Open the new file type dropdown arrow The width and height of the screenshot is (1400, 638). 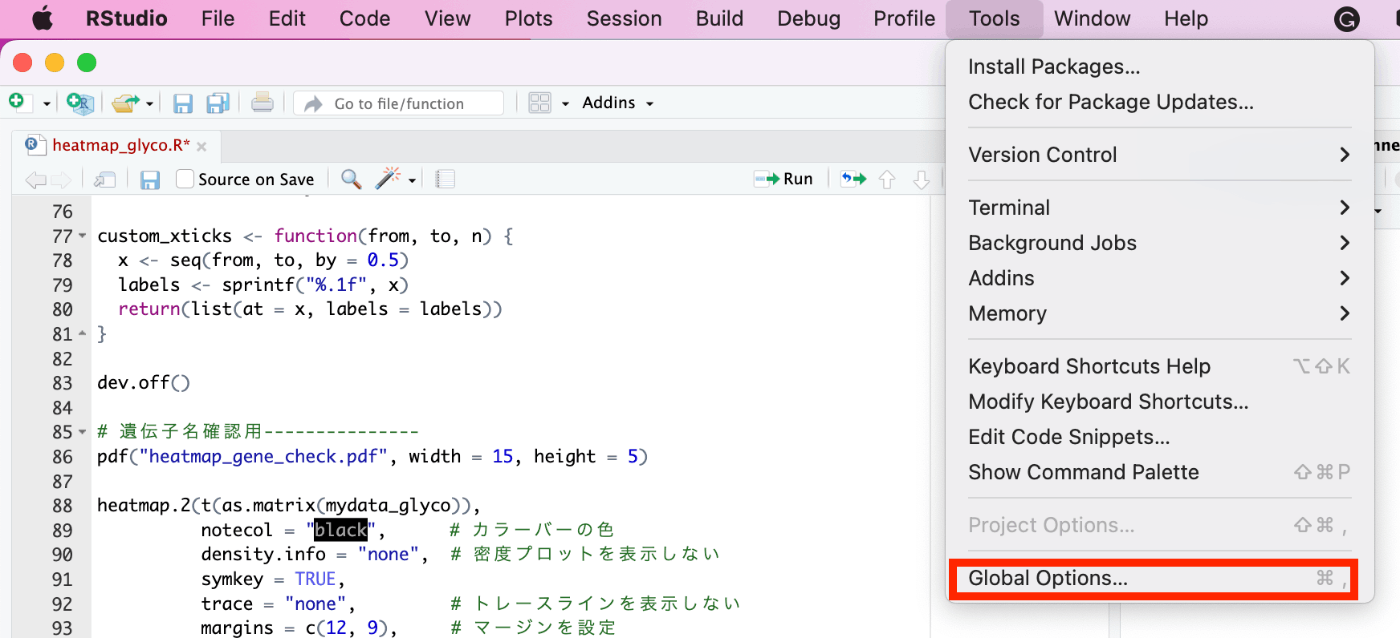[46, 103]
